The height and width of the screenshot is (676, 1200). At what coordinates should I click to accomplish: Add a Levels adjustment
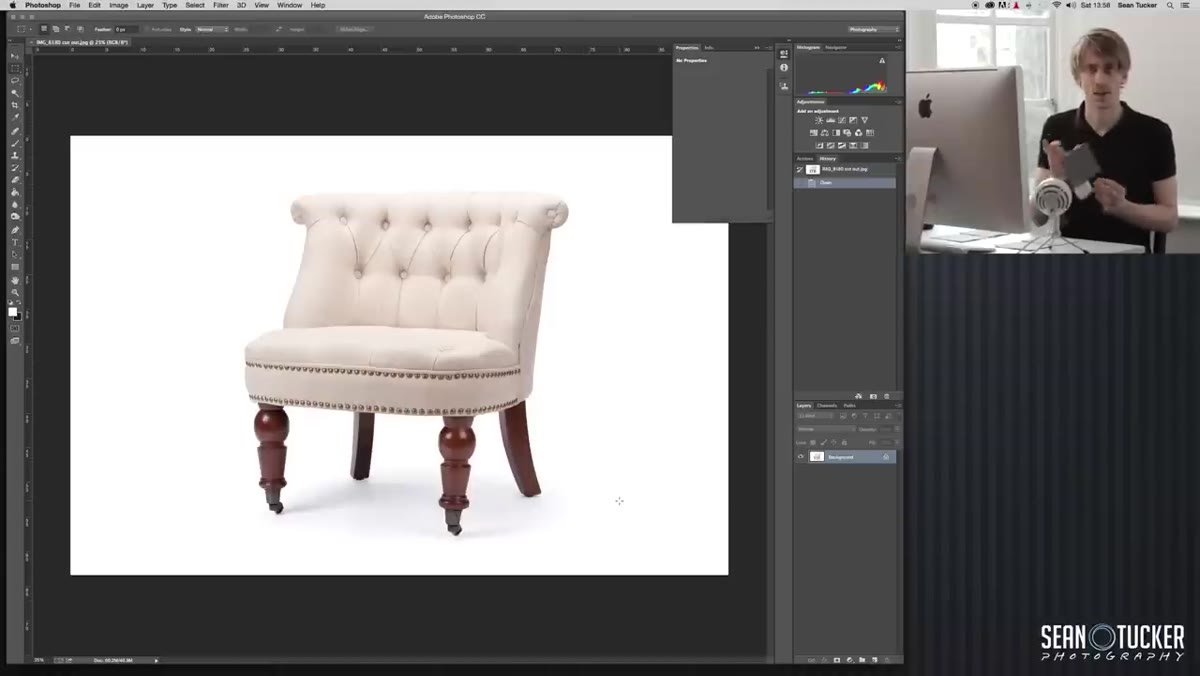coord(831,120)
